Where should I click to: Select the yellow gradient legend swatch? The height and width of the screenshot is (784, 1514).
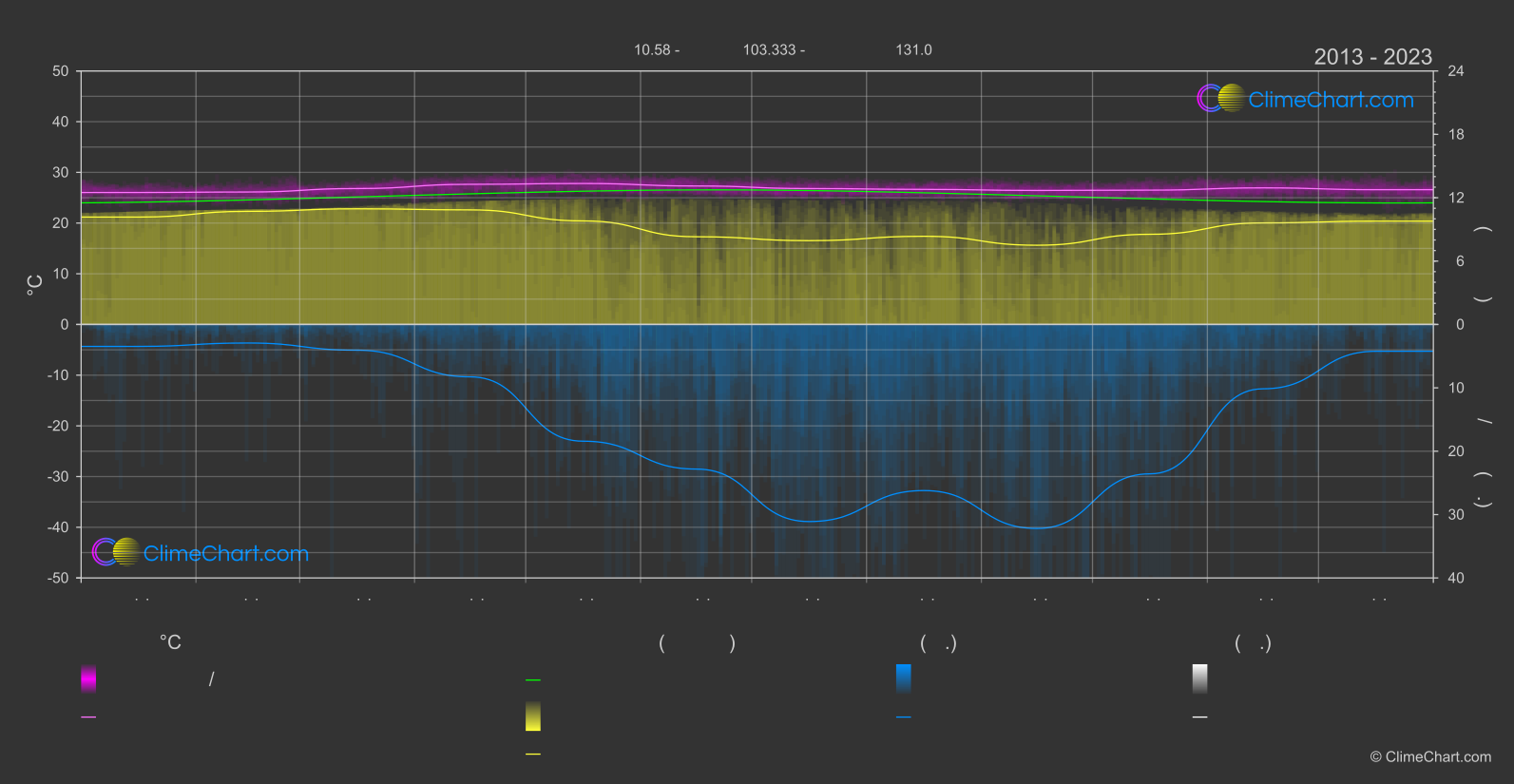click(533, 717)
